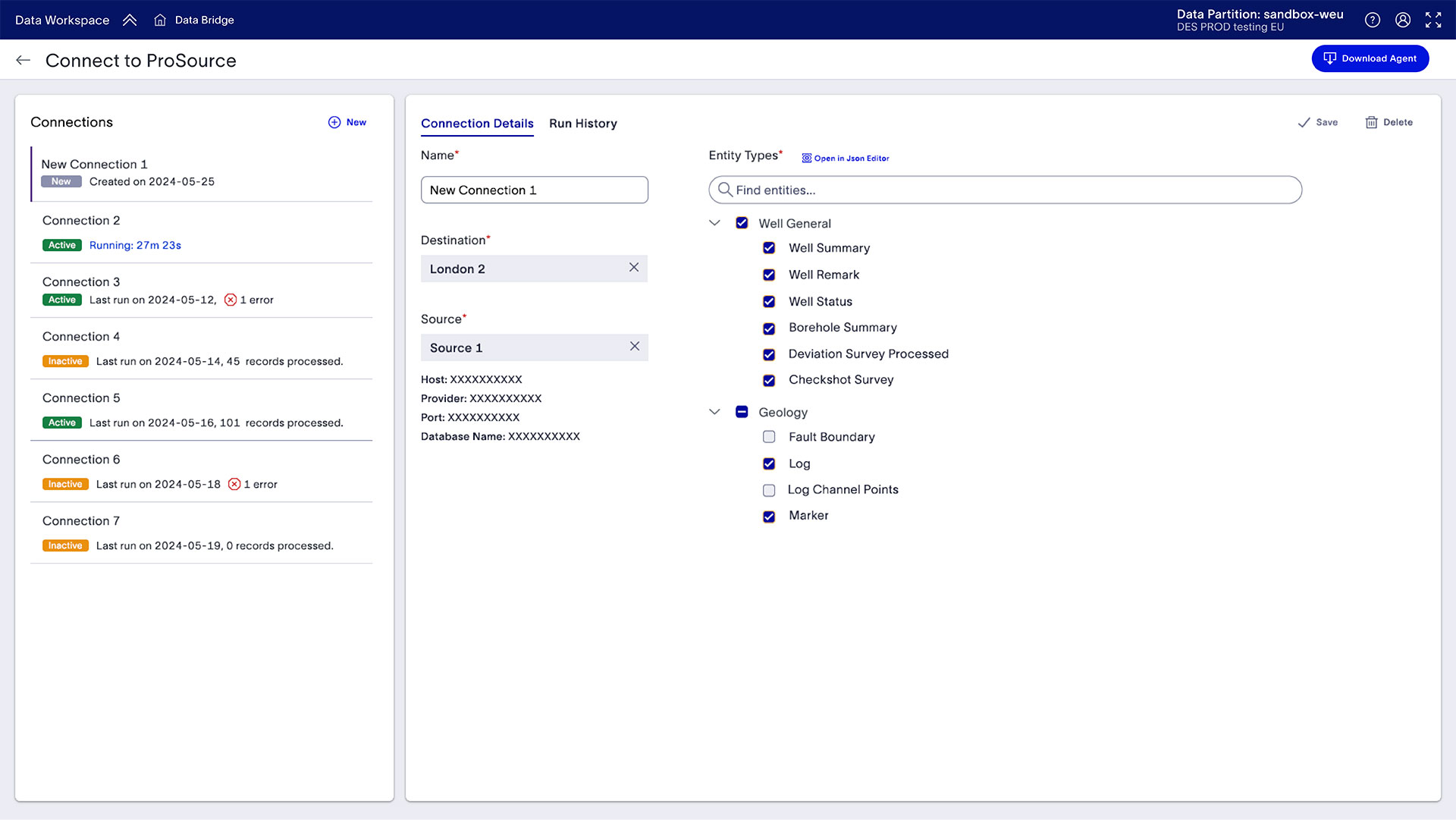Click the Data Workspace title

click(62, 20)
